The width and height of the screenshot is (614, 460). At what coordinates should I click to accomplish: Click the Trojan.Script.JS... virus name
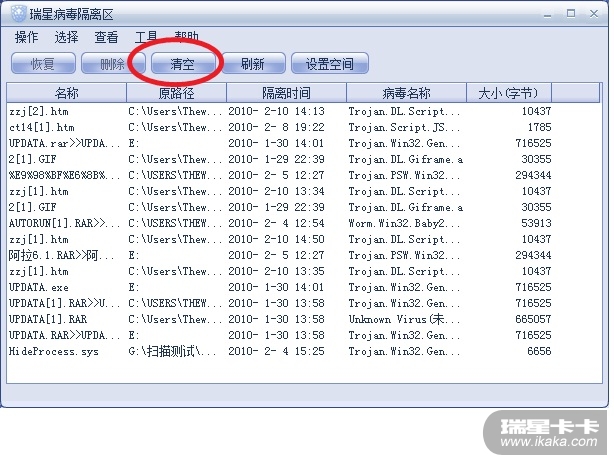tap(404, 128)
